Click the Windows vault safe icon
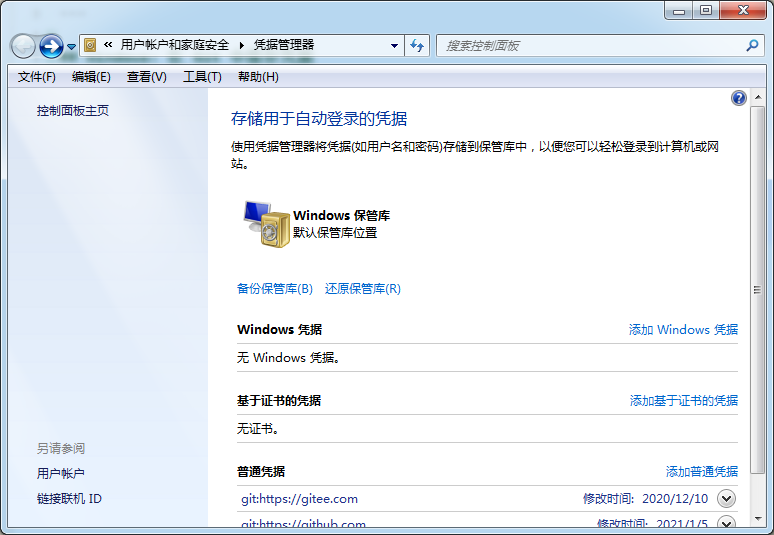Viewport: 774px width, 535px height. tap(265, 223)
